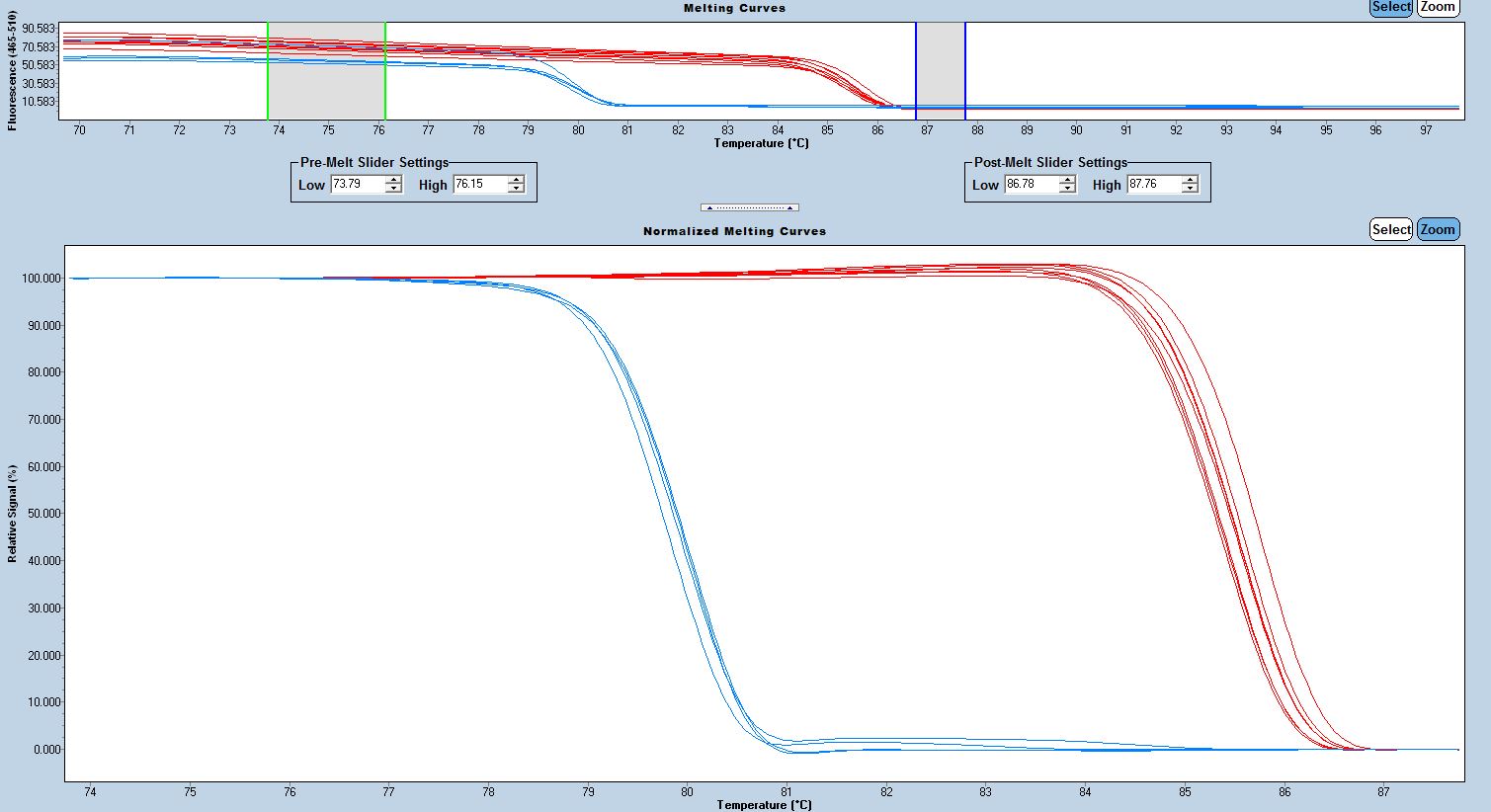Lower Post-Melt Low with down arrow
This screenshot has width=1491, height=812.
tap(1067, 189)
